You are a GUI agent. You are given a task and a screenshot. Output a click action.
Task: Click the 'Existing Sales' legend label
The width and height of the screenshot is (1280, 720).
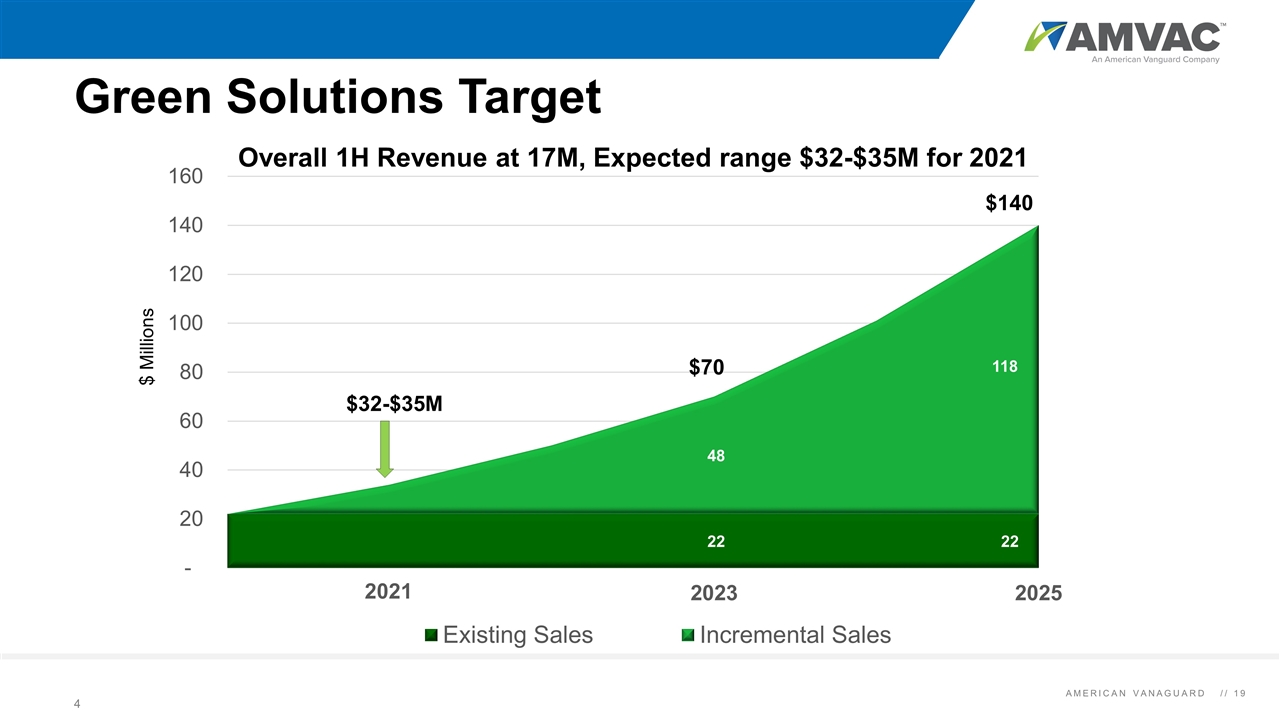pos(518,635)
